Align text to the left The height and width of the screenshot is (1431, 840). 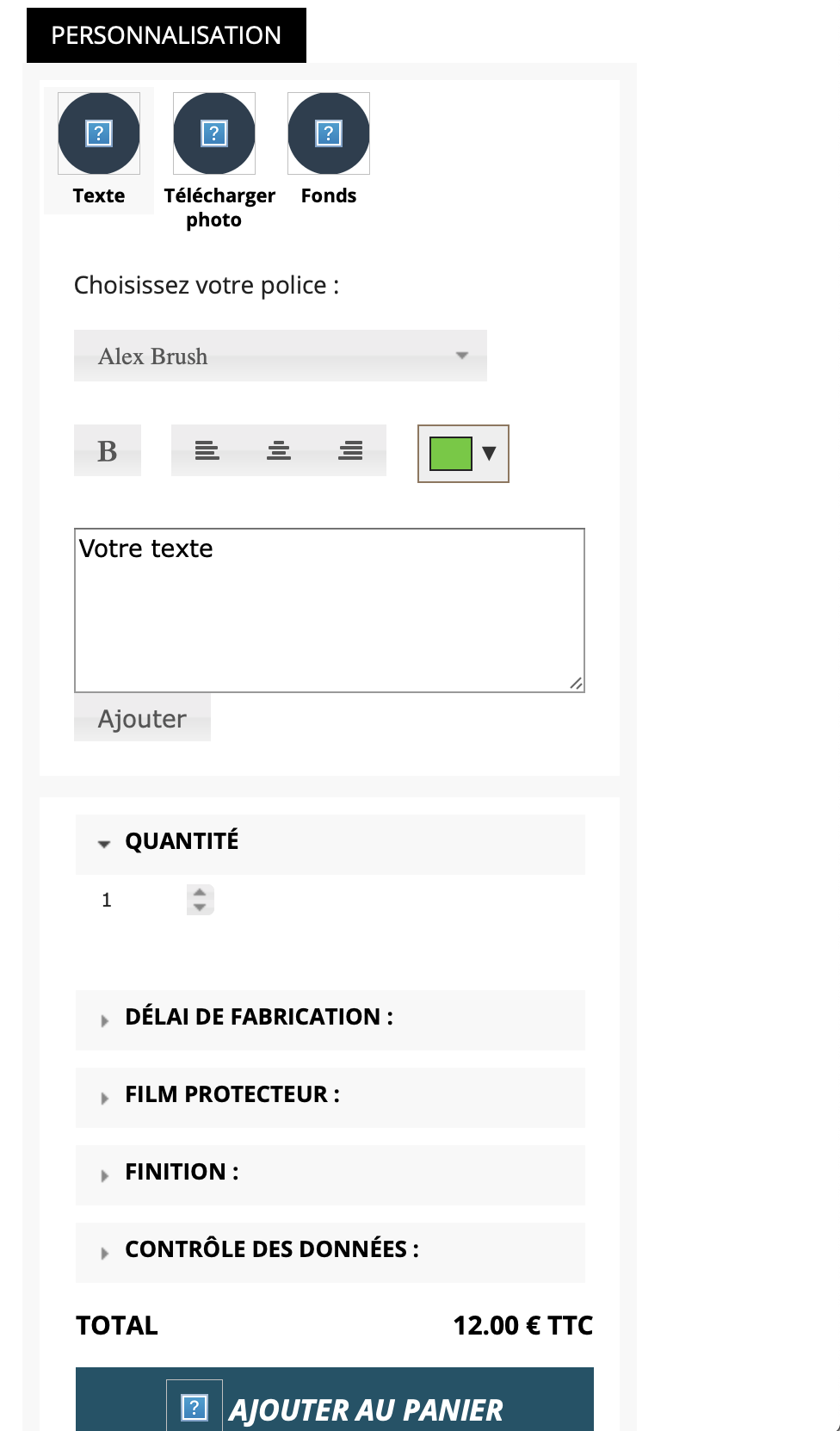click(207, 450)
